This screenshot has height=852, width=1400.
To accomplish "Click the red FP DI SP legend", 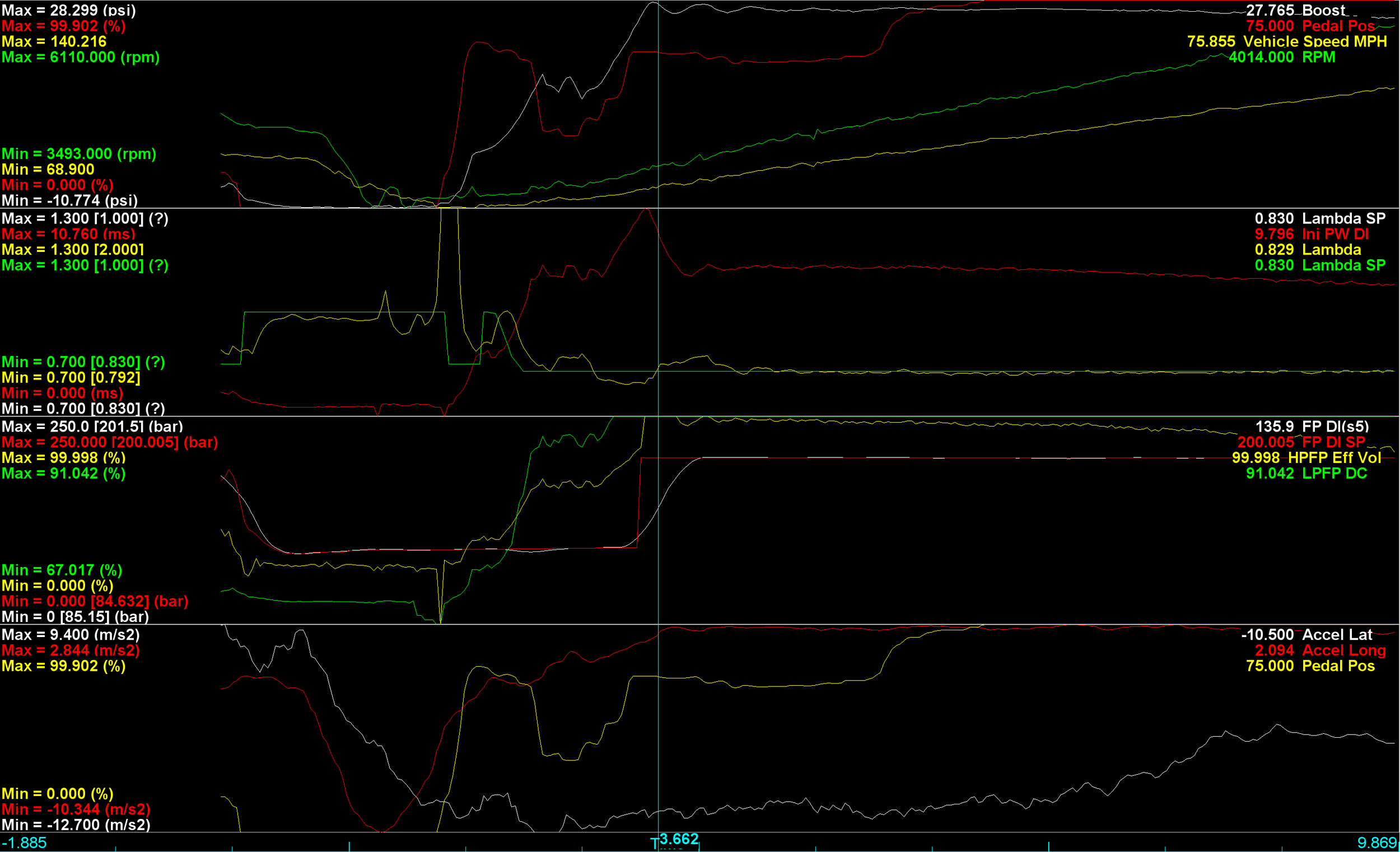I will (1333, 442).
